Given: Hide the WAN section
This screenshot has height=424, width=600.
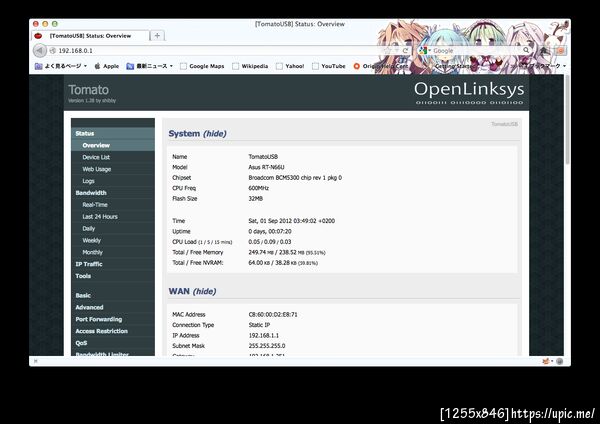Looking at the screenshot, I should click(204, 291).
